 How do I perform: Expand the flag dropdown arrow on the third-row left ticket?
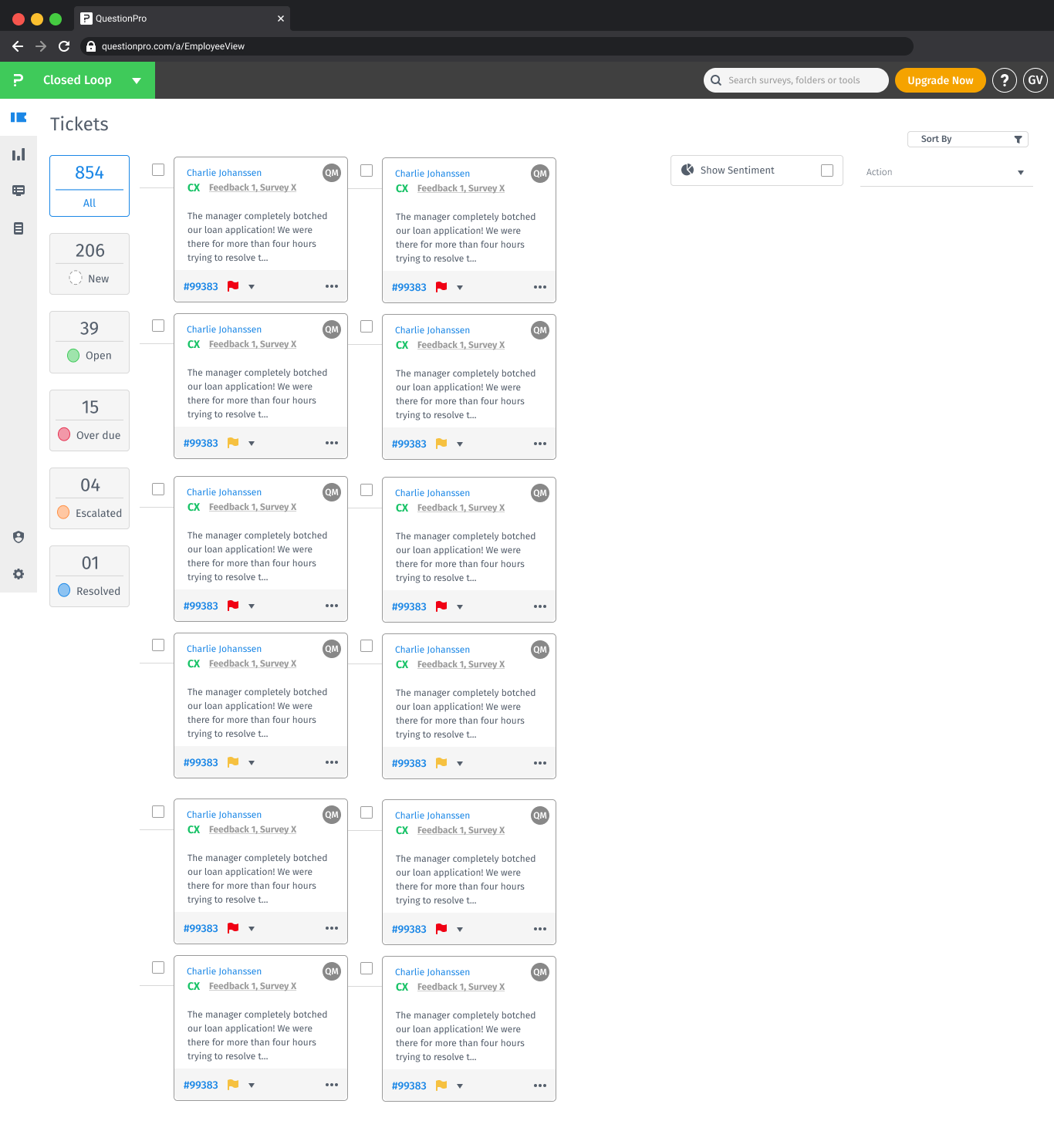pos(252,606)
